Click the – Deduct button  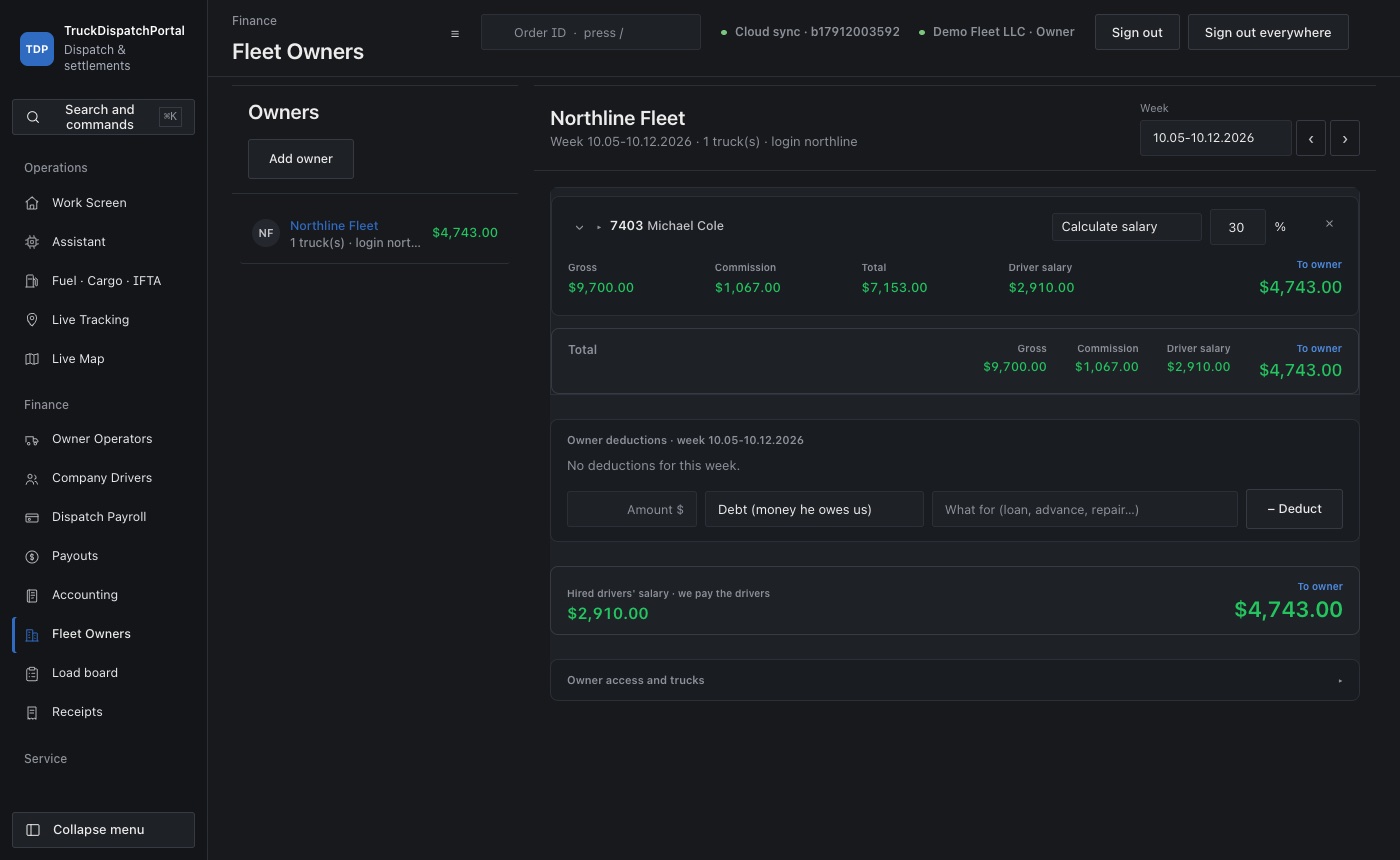click(1294, 509)
